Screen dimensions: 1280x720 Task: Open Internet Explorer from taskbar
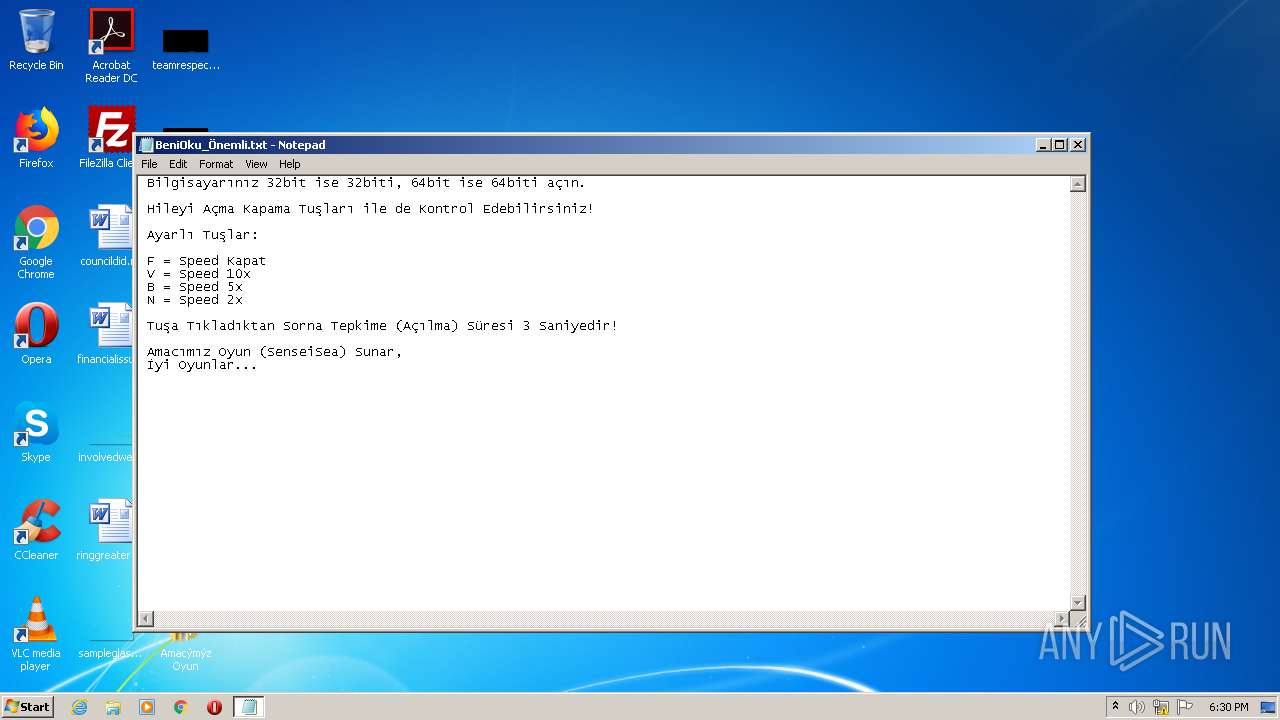point(79,707)
